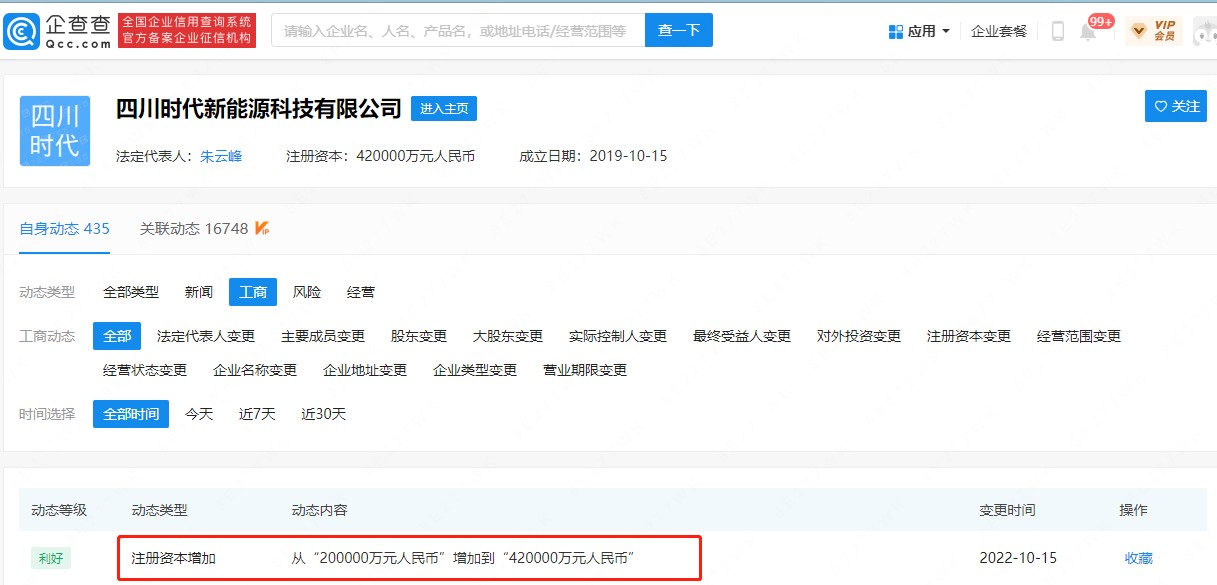Click the 进入主页 button

pos(444,108)
